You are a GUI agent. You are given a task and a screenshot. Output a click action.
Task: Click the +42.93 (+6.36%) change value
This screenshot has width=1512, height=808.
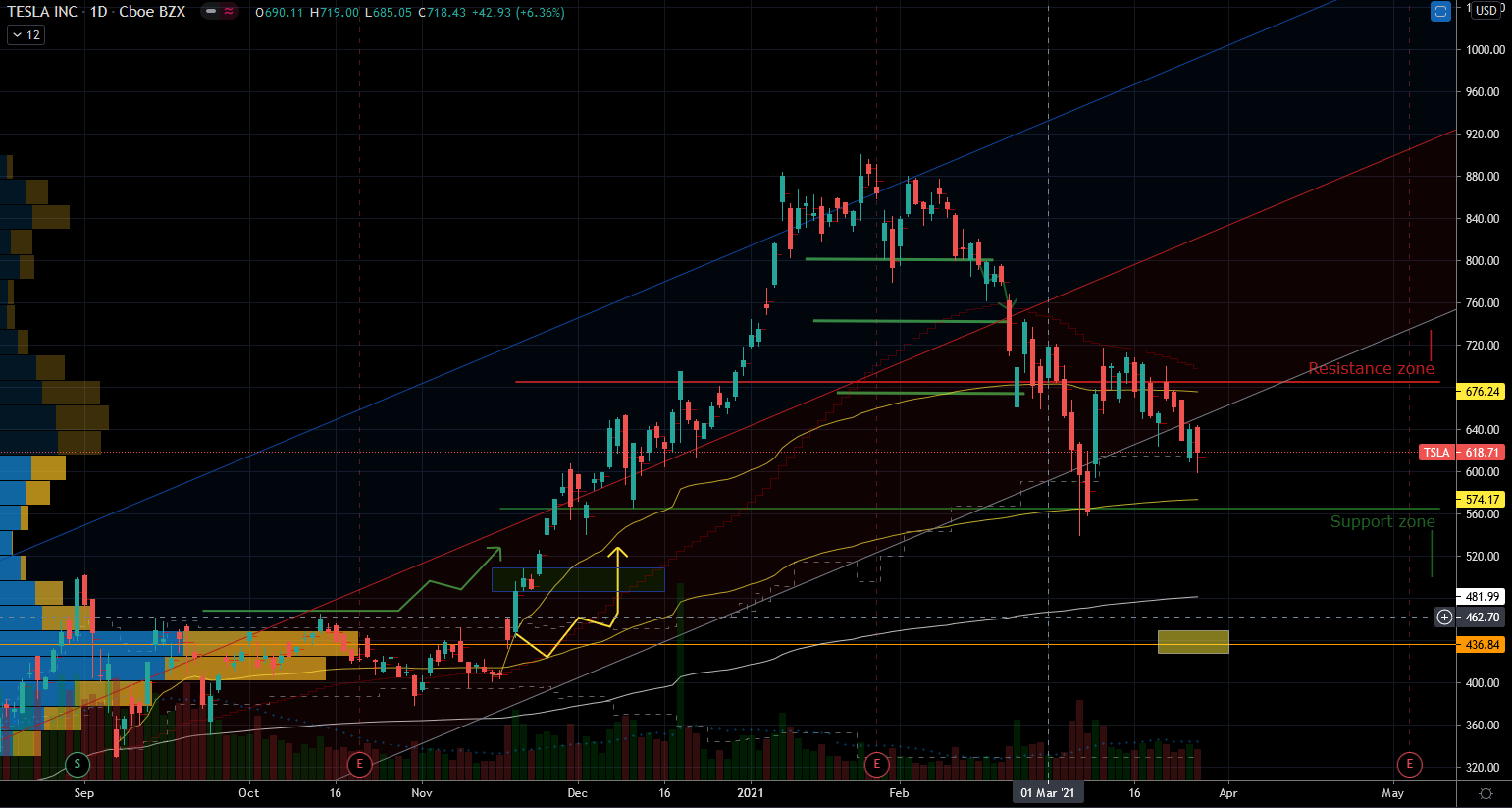518,13
